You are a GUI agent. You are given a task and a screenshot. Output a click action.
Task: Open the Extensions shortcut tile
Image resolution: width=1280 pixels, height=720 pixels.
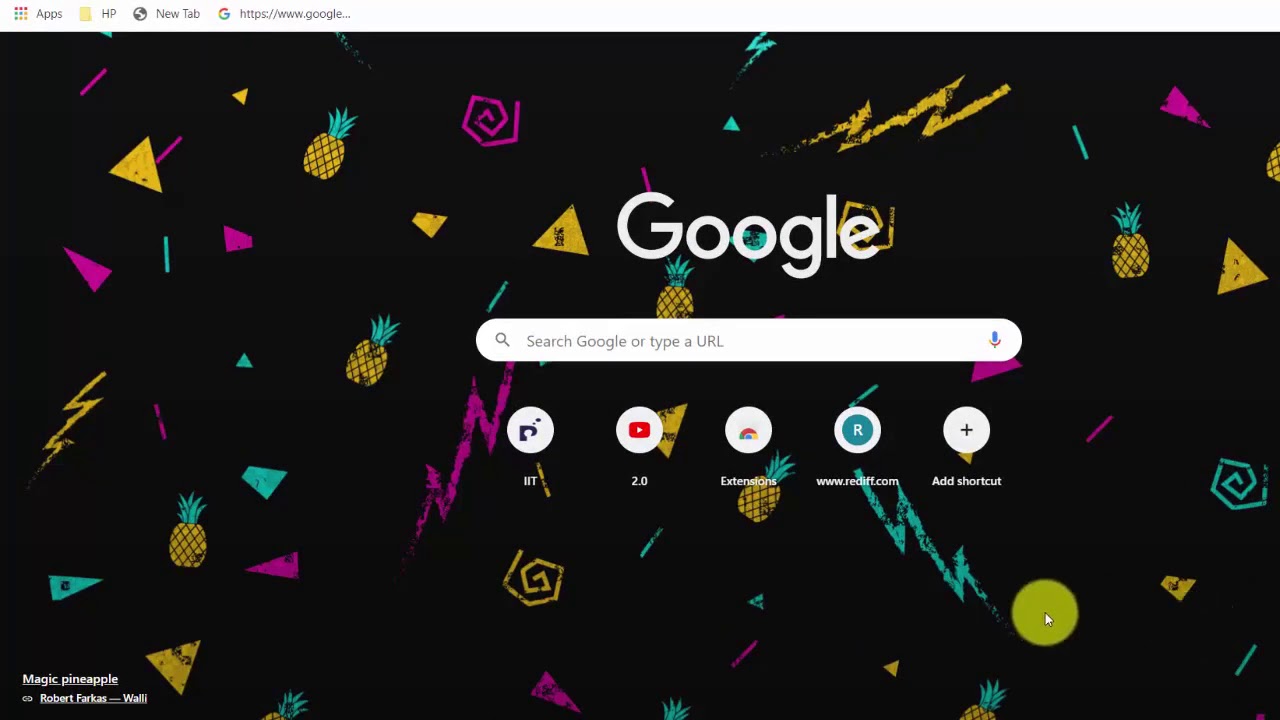pos(748,447)
